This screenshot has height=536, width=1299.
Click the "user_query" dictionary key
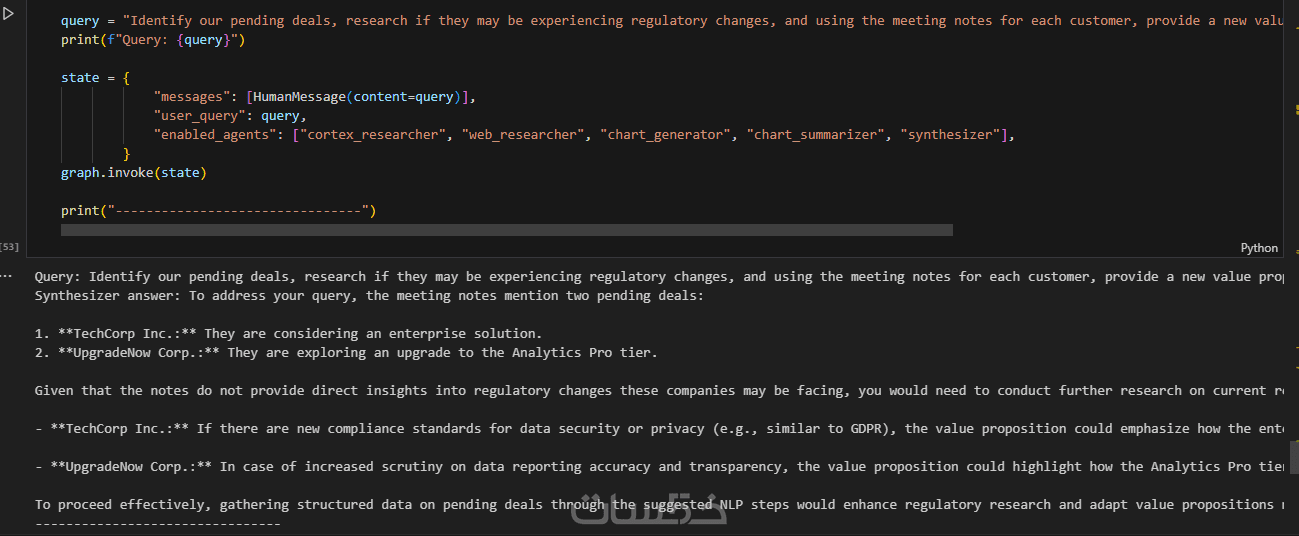tap(199, 116)
